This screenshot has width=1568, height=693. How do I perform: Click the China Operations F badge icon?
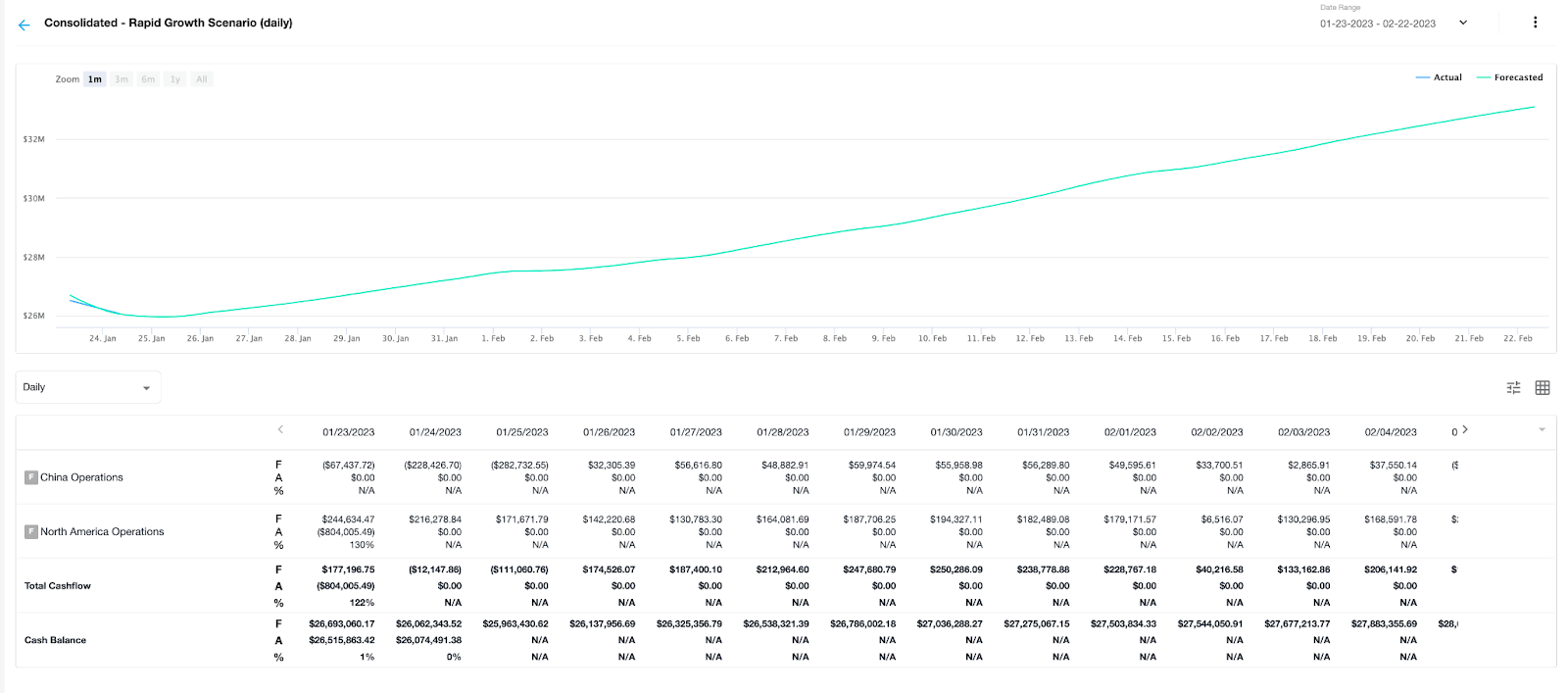coord(31,478)
